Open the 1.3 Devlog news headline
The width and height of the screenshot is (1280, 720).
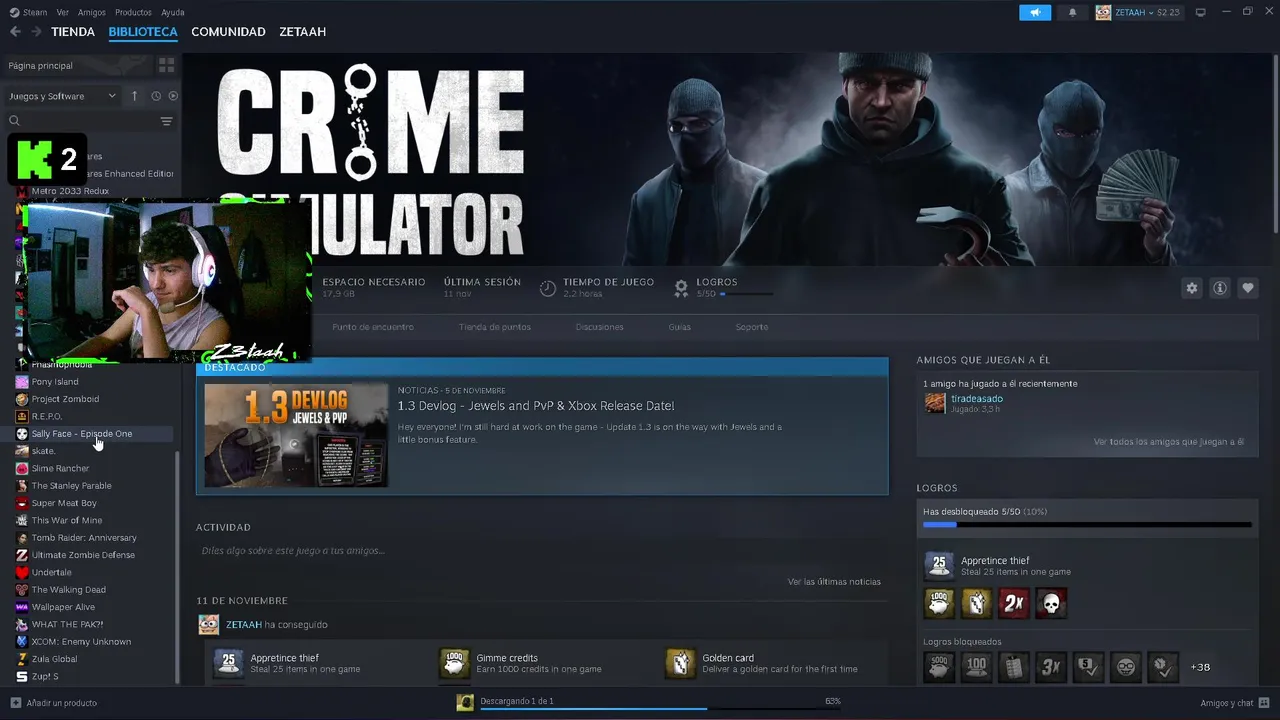click(536, 406)
